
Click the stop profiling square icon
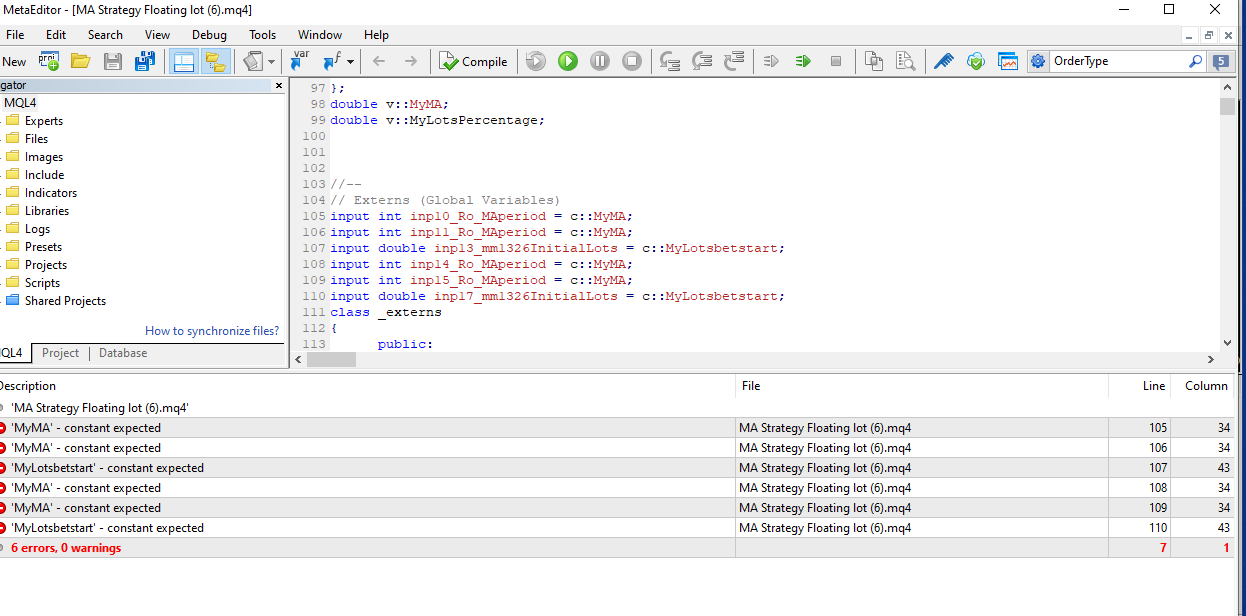pyautogui.click(x=836, y=61)
